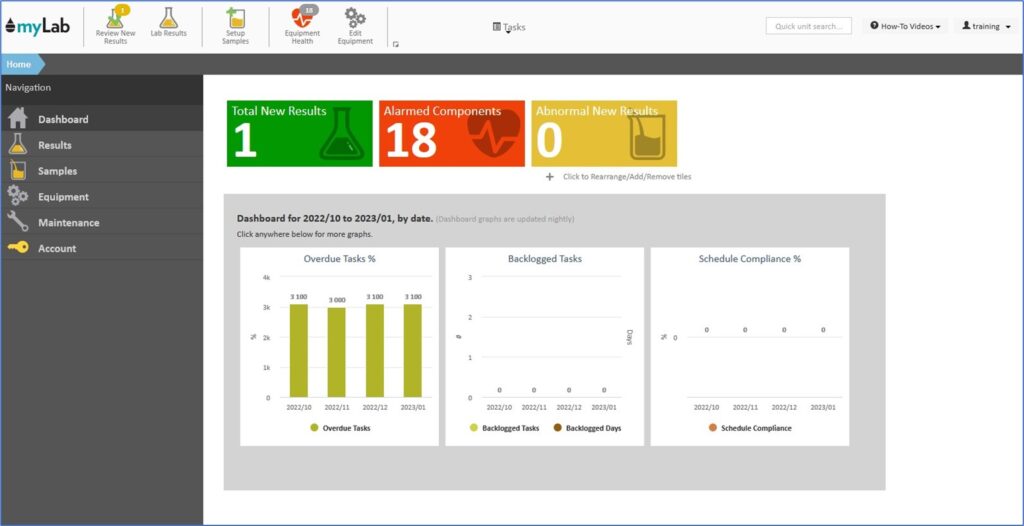The width and height of the screenshot is (1024, 526).
Task: Expand the toolbar options corner arrow
Action: [396, 44]
